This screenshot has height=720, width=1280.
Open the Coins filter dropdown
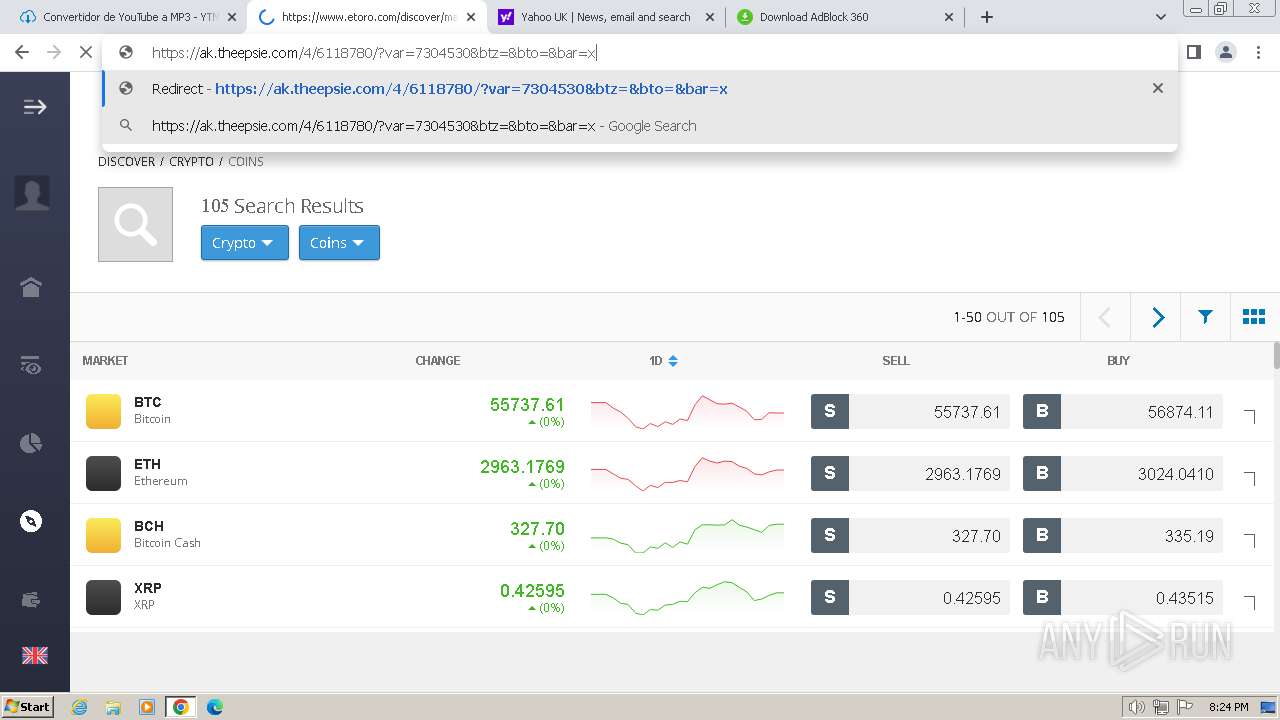(339, 243)
